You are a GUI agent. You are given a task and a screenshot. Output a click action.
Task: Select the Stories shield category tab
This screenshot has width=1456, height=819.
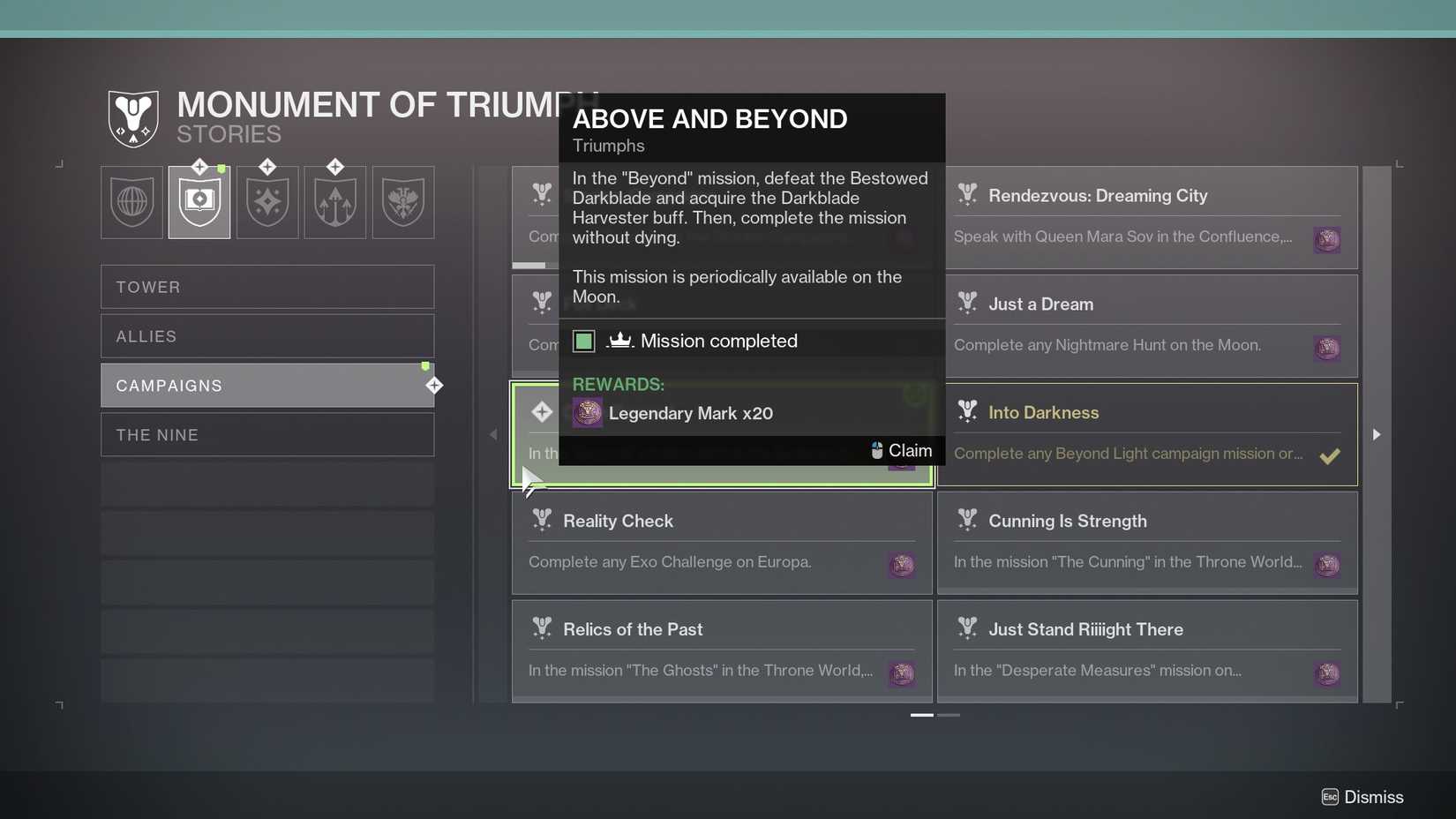[199, 202]
